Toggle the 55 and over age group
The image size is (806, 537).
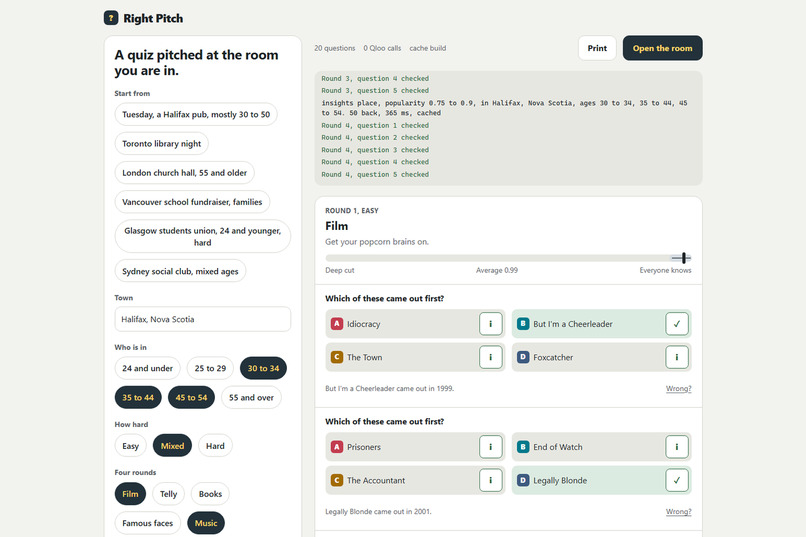tap(251, 398)
